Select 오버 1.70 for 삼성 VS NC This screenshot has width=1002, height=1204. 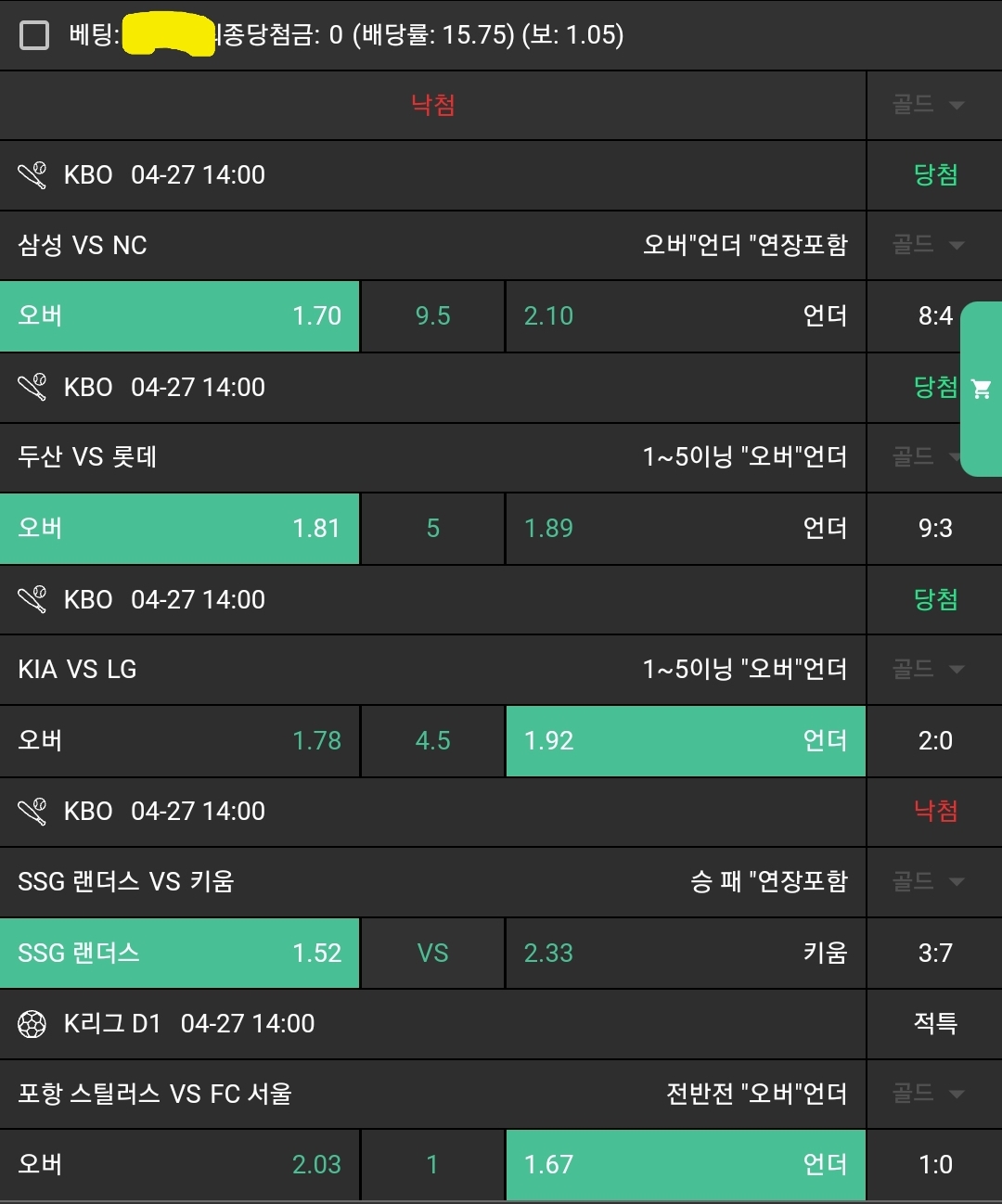[x=179, y=316]
